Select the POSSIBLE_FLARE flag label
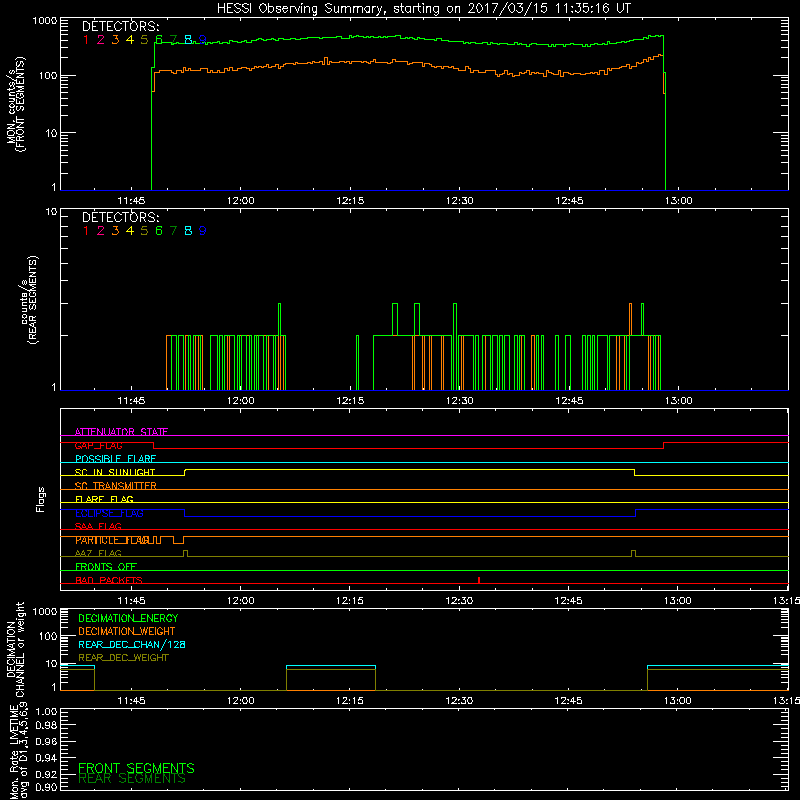Viewport: 800px width, 800px height. pos(115,459)
